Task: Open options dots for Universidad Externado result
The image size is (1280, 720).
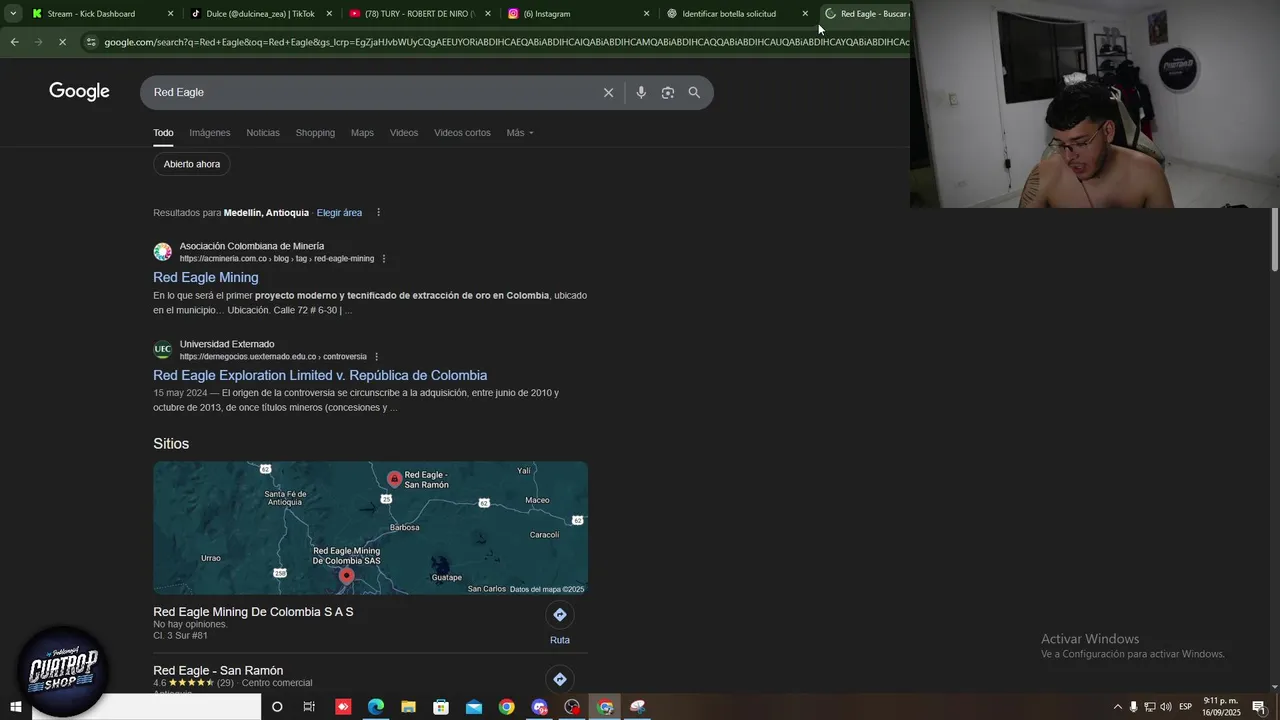Action: pyautogui.click(x=376, y=357)
